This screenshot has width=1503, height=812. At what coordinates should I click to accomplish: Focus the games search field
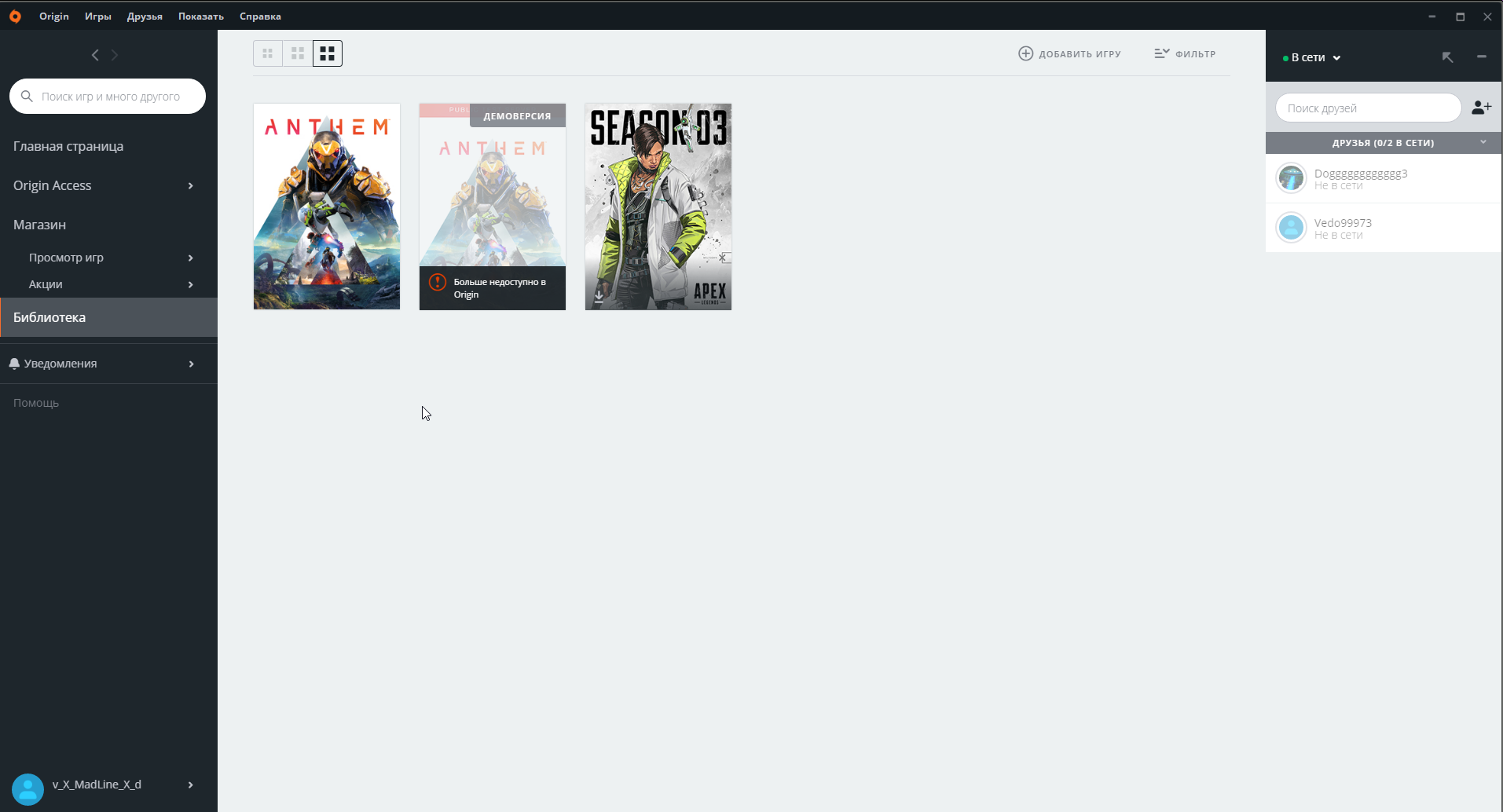pyautogui.click(x=108, y=96)
